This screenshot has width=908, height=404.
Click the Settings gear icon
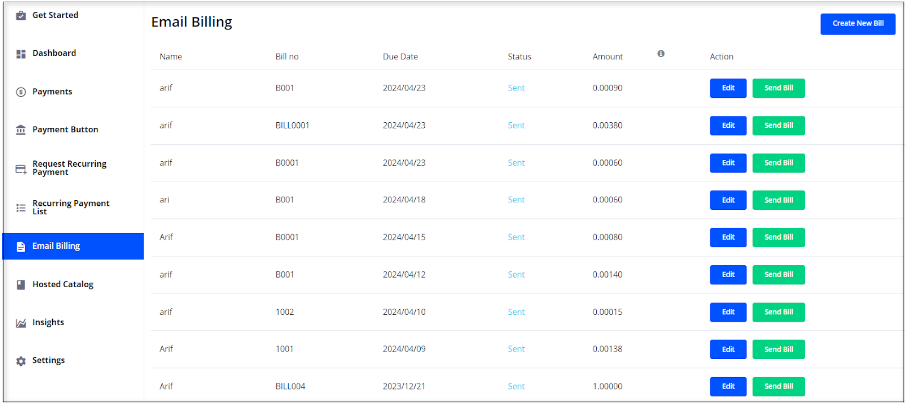(x=21, y=361)
